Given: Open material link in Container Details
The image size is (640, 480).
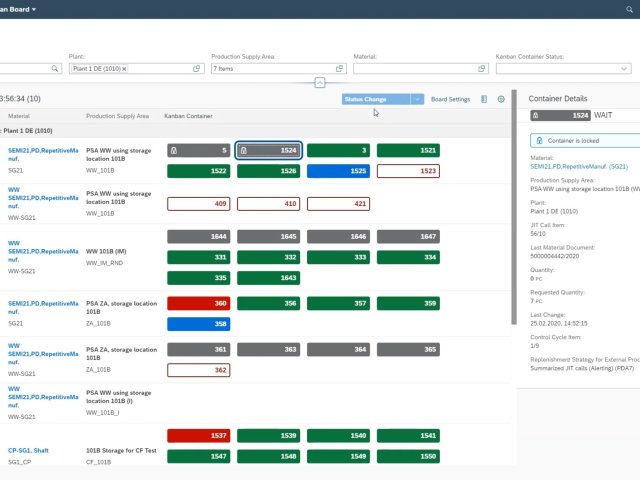Looking at the screenshot, I should pos(579,166).
